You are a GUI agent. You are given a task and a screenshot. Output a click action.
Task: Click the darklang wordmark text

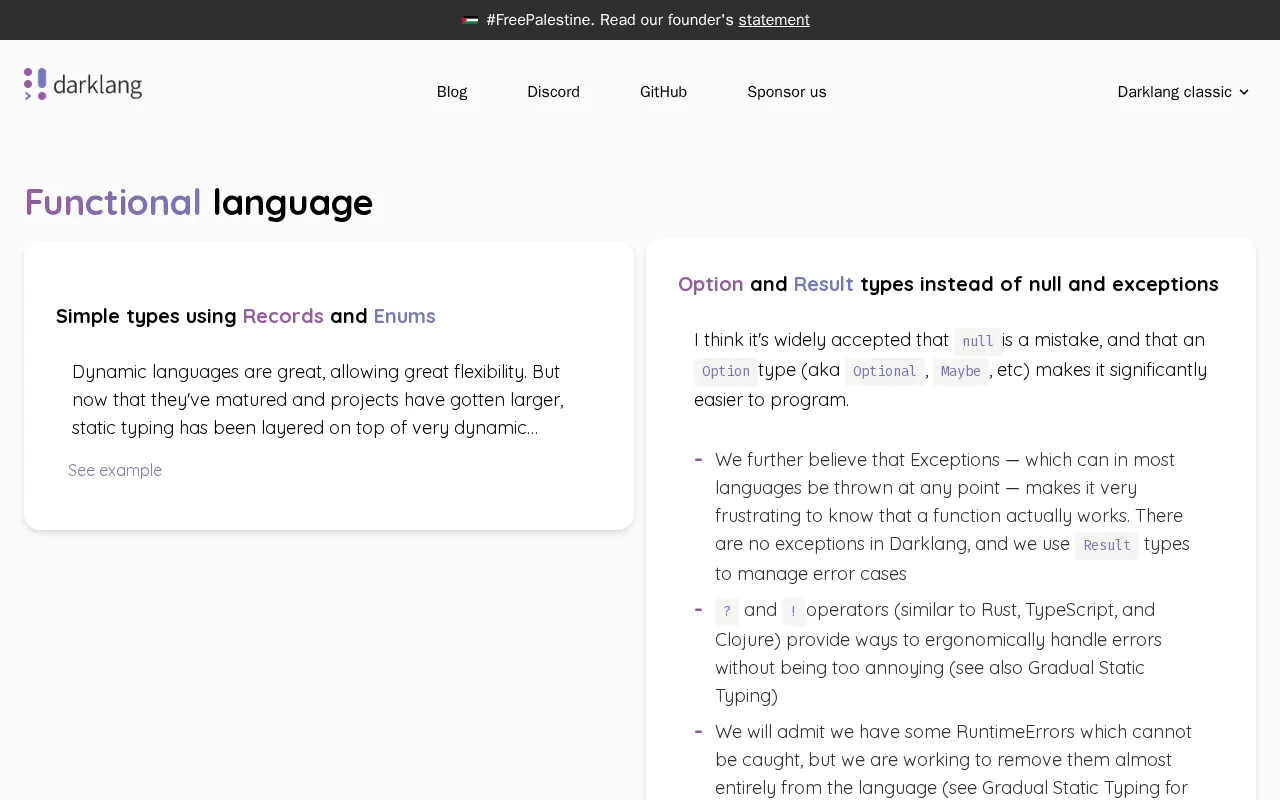(x=98, y=86)
